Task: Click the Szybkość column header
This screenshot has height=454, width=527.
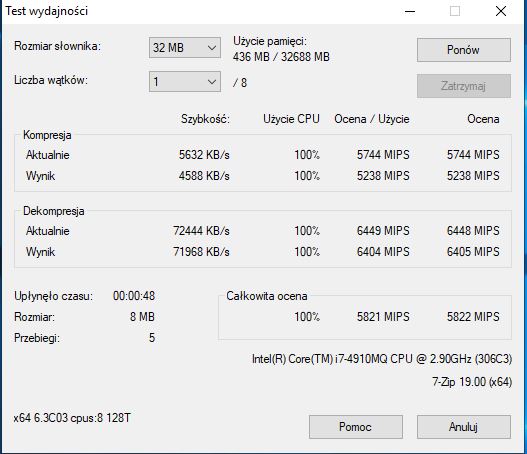Action: tap(205, 119)
